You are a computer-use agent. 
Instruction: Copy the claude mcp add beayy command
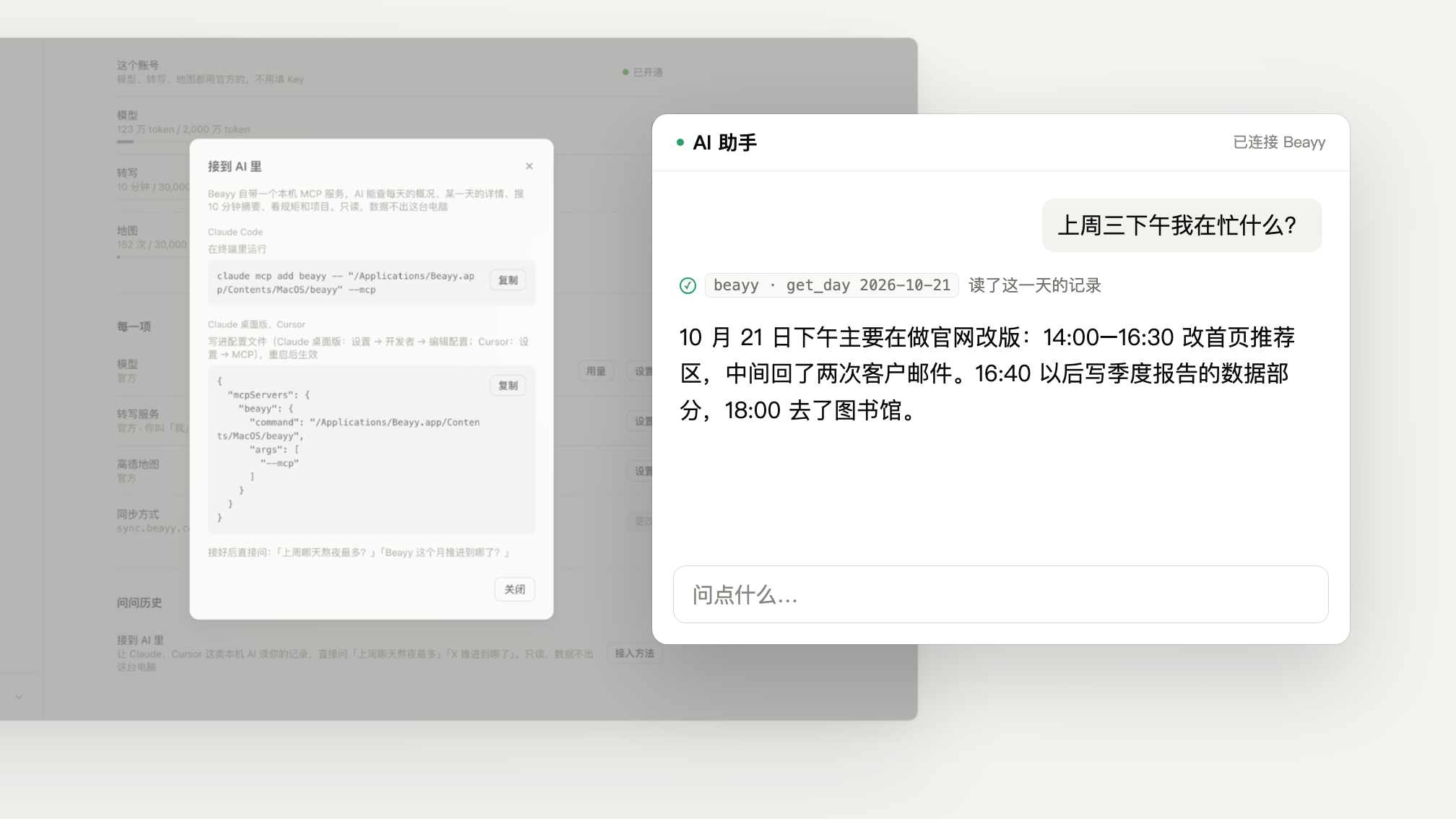[x=508, y=280]
